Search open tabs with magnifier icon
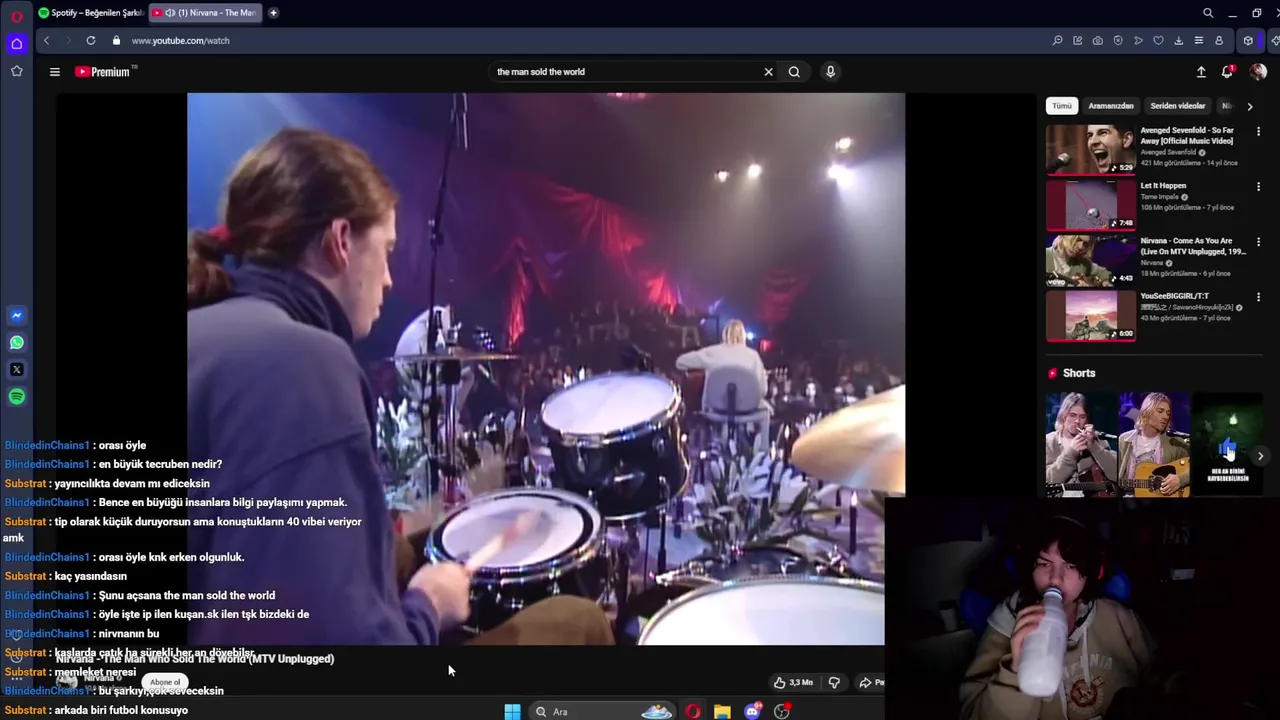This screenshot has width=1280, height=720. 1208,13
